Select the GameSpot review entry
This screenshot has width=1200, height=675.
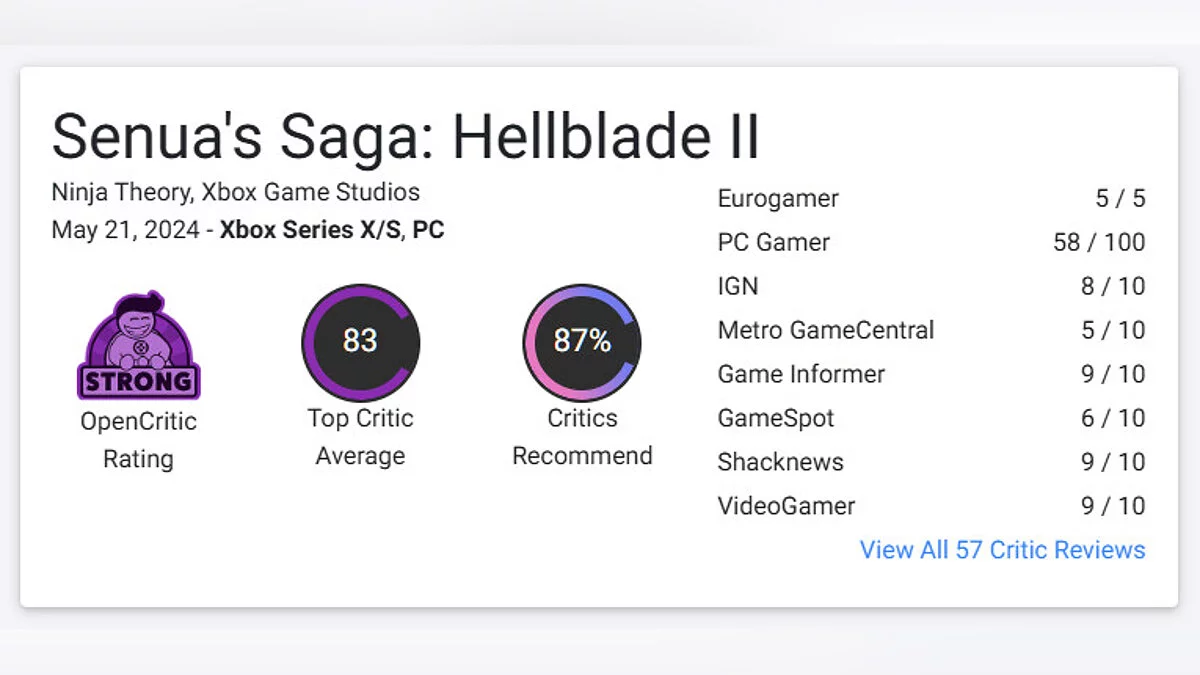[775, 418]
